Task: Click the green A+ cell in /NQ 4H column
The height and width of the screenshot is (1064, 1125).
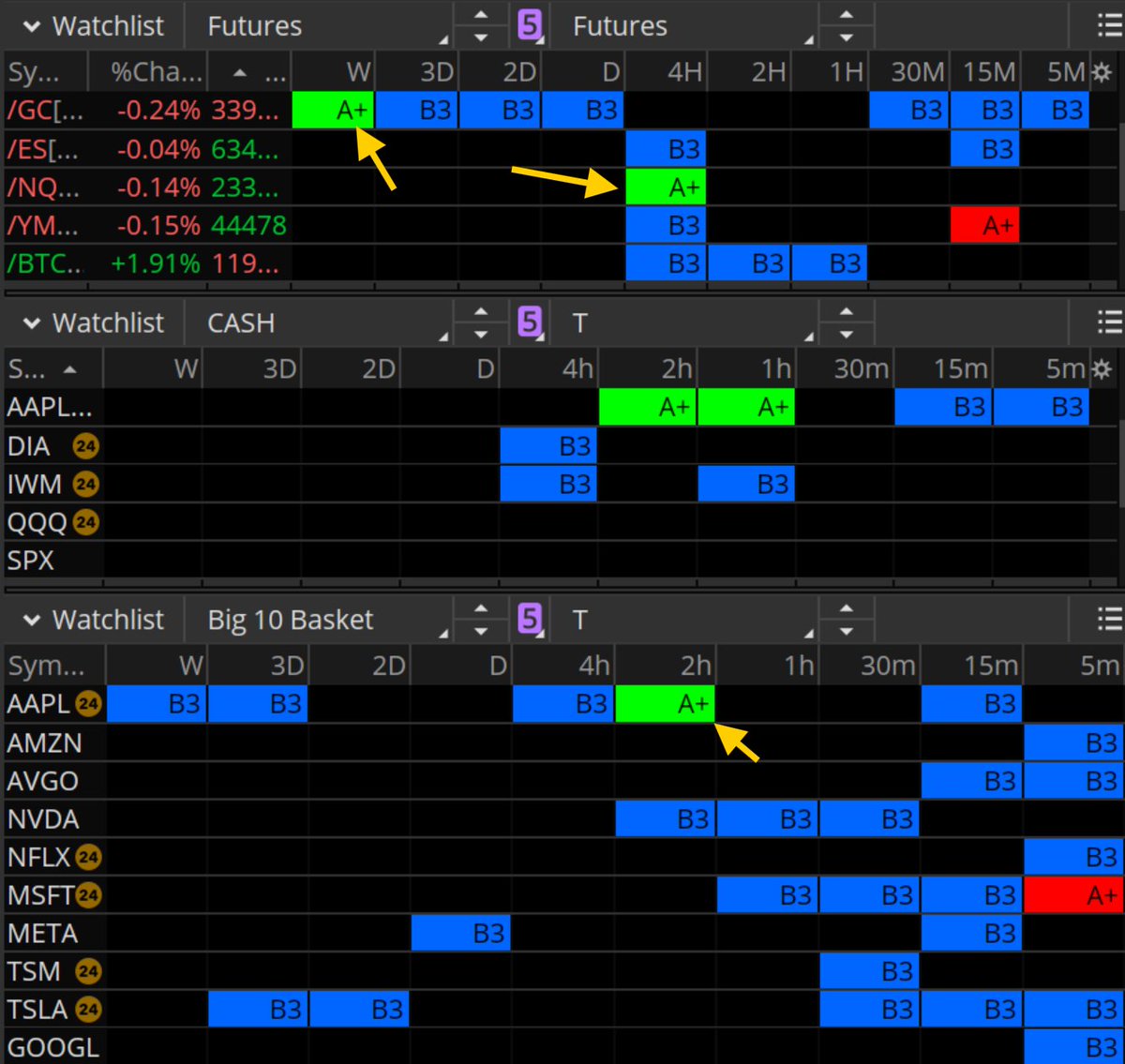Action: coord(666,187)
